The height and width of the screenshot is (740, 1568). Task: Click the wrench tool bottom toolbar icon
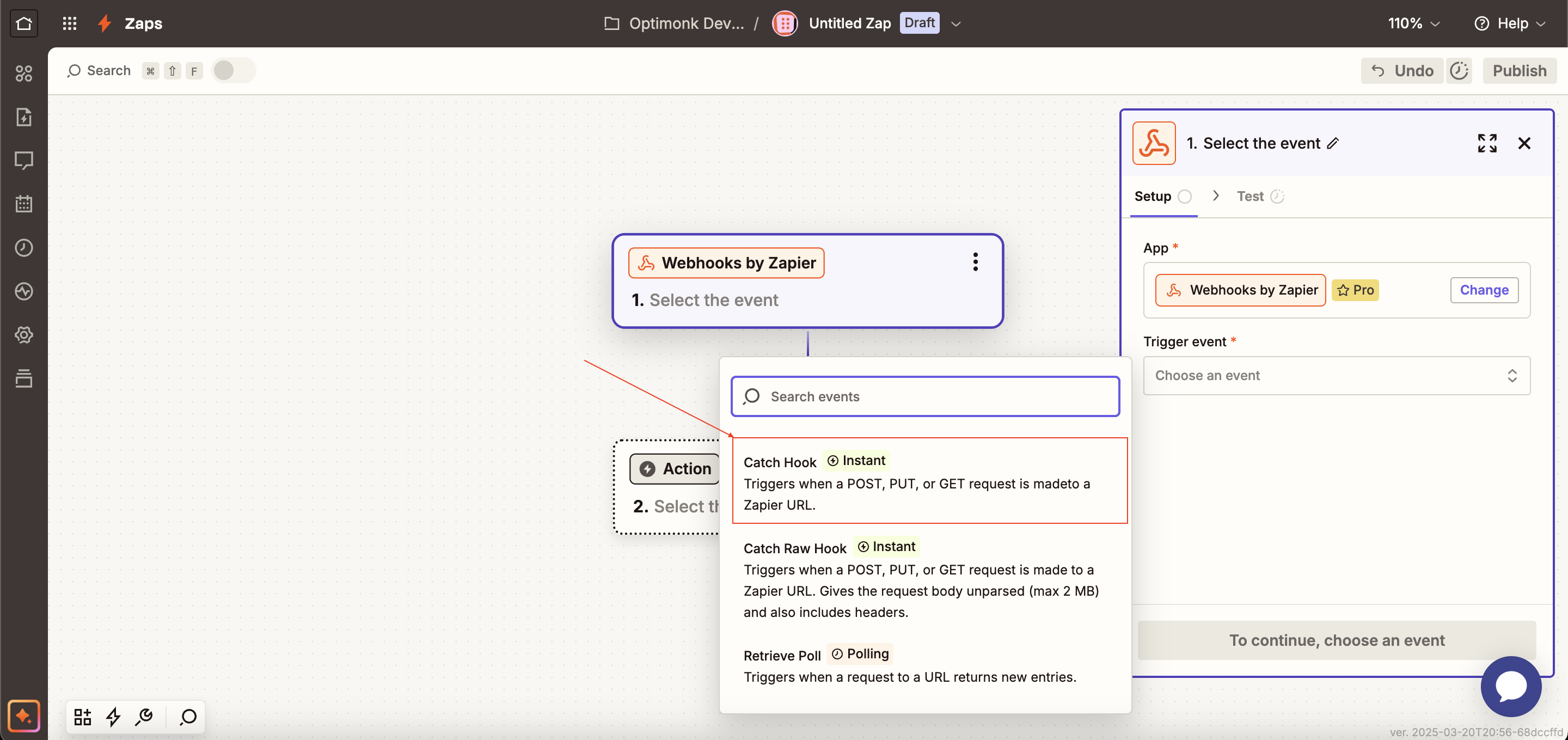pos(144,717)
